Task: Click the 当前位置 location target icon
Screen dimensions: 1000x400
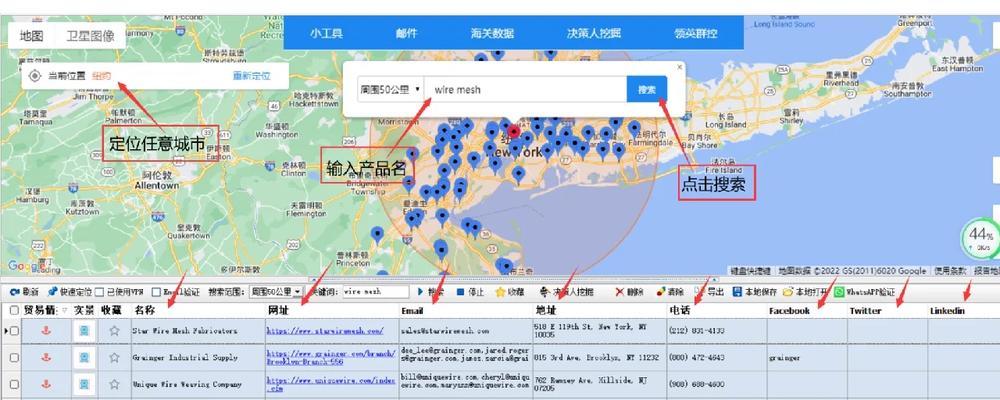Action: [35, 76]
